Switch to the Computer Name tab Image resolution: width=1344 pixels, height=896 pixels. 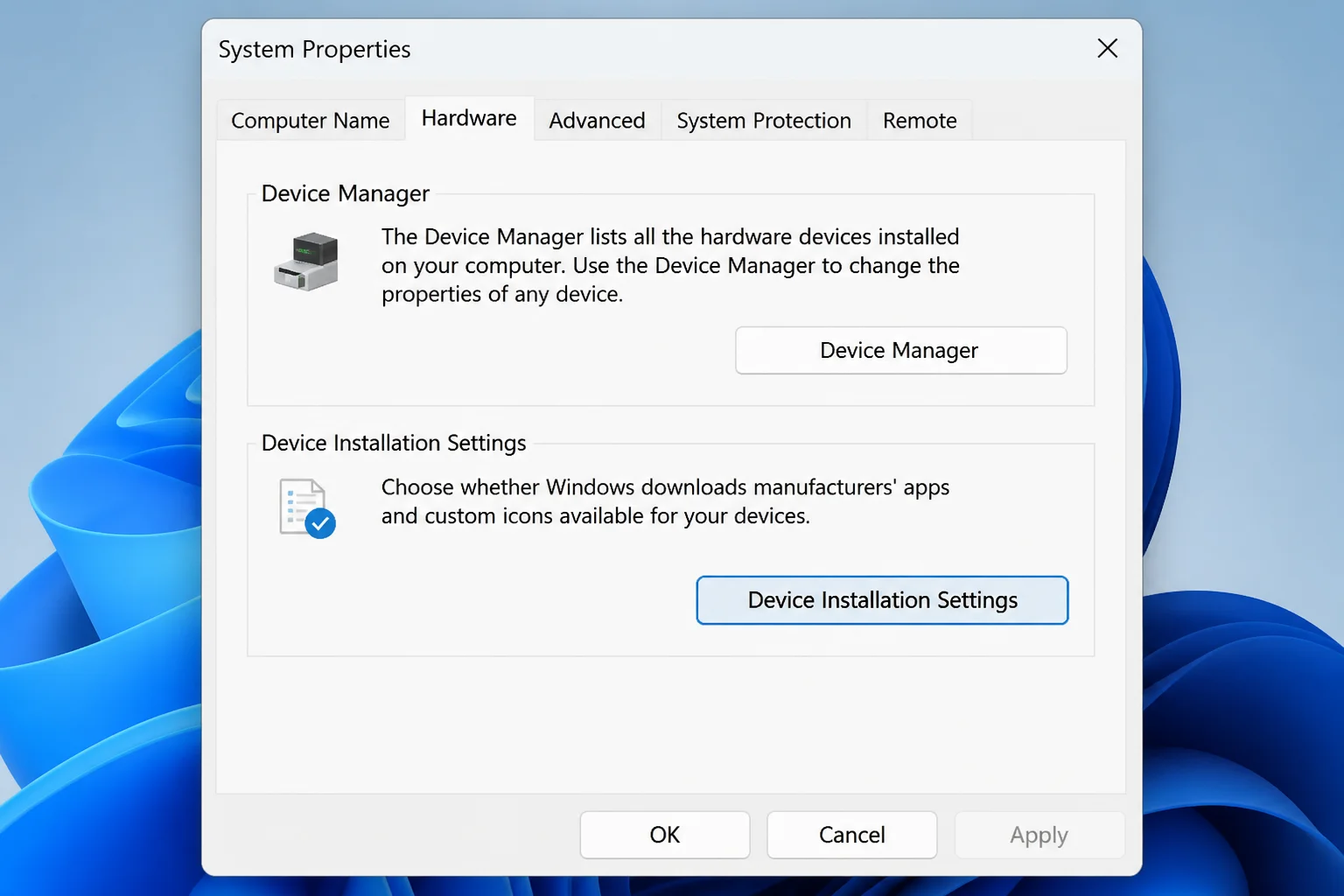tap(311, 121)
